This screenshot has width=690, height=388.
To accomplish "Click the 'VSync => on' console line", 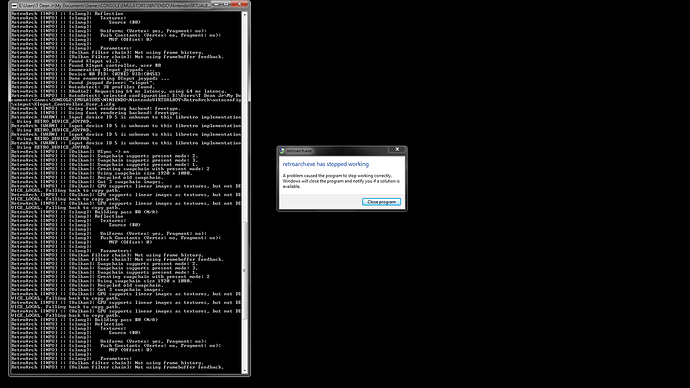I will (x=70, y=151).
